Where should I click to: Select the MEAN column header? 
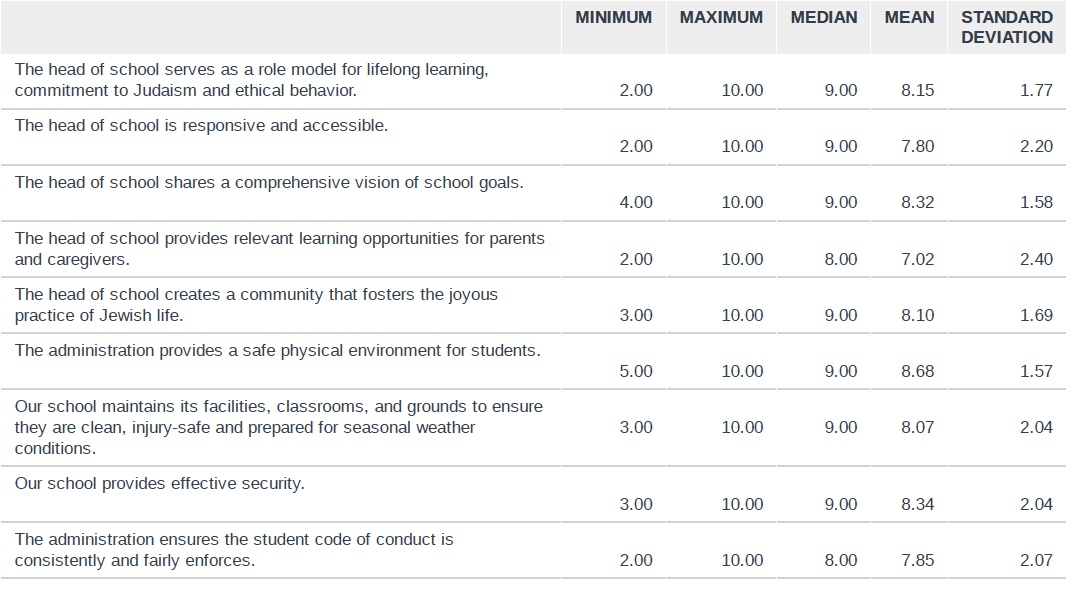click(909, 18)
